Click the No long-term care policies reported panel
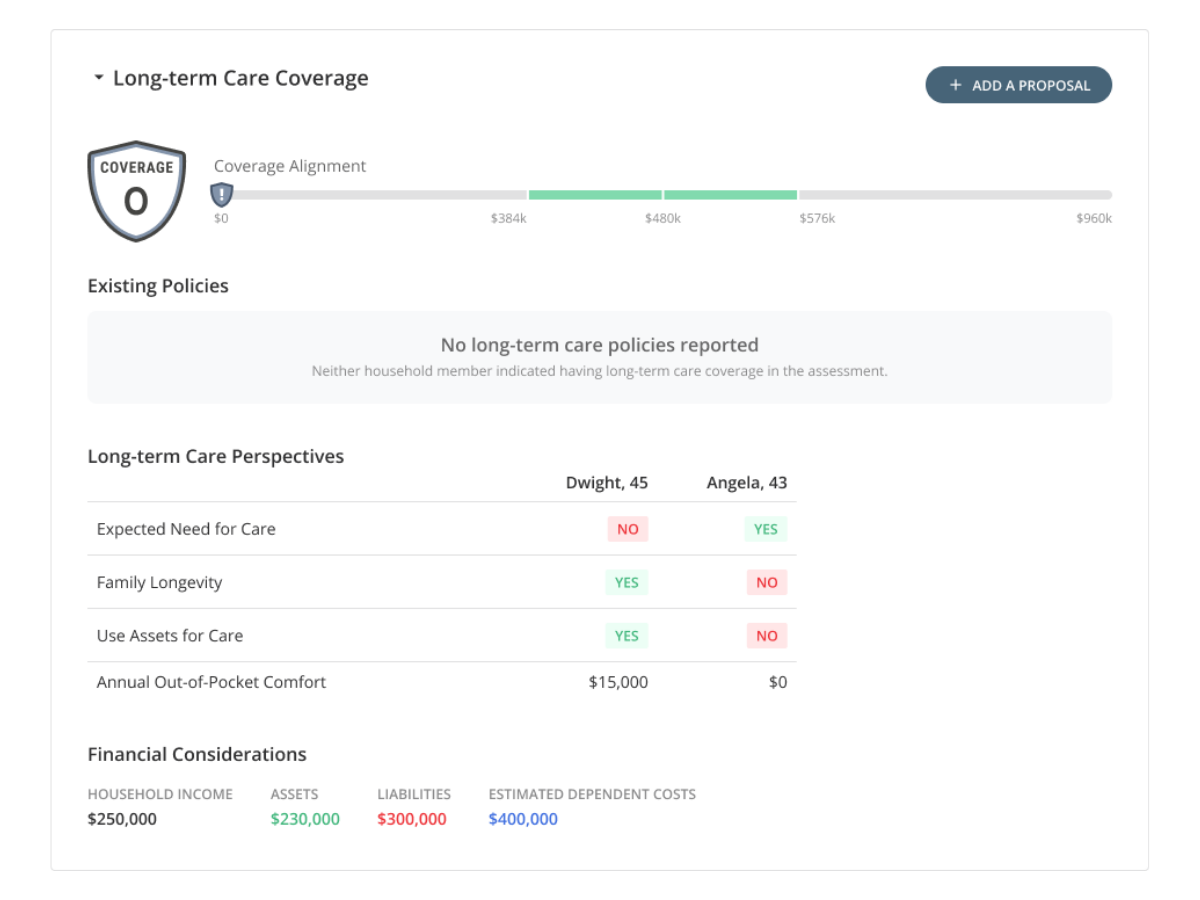The width and height of the screenshot is (1200, 900). [x=600, y=357]
